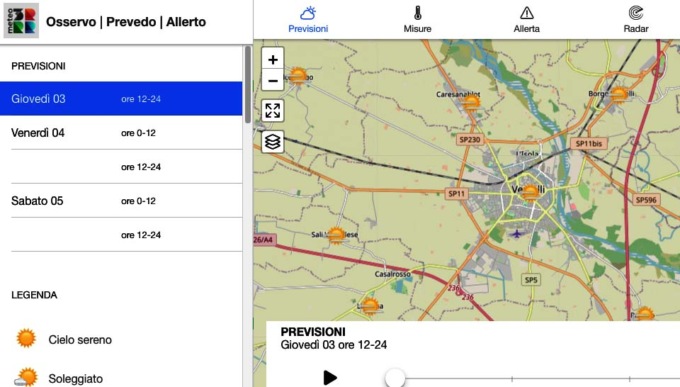Open the Previsioni forecast tab

coord(308,20)
